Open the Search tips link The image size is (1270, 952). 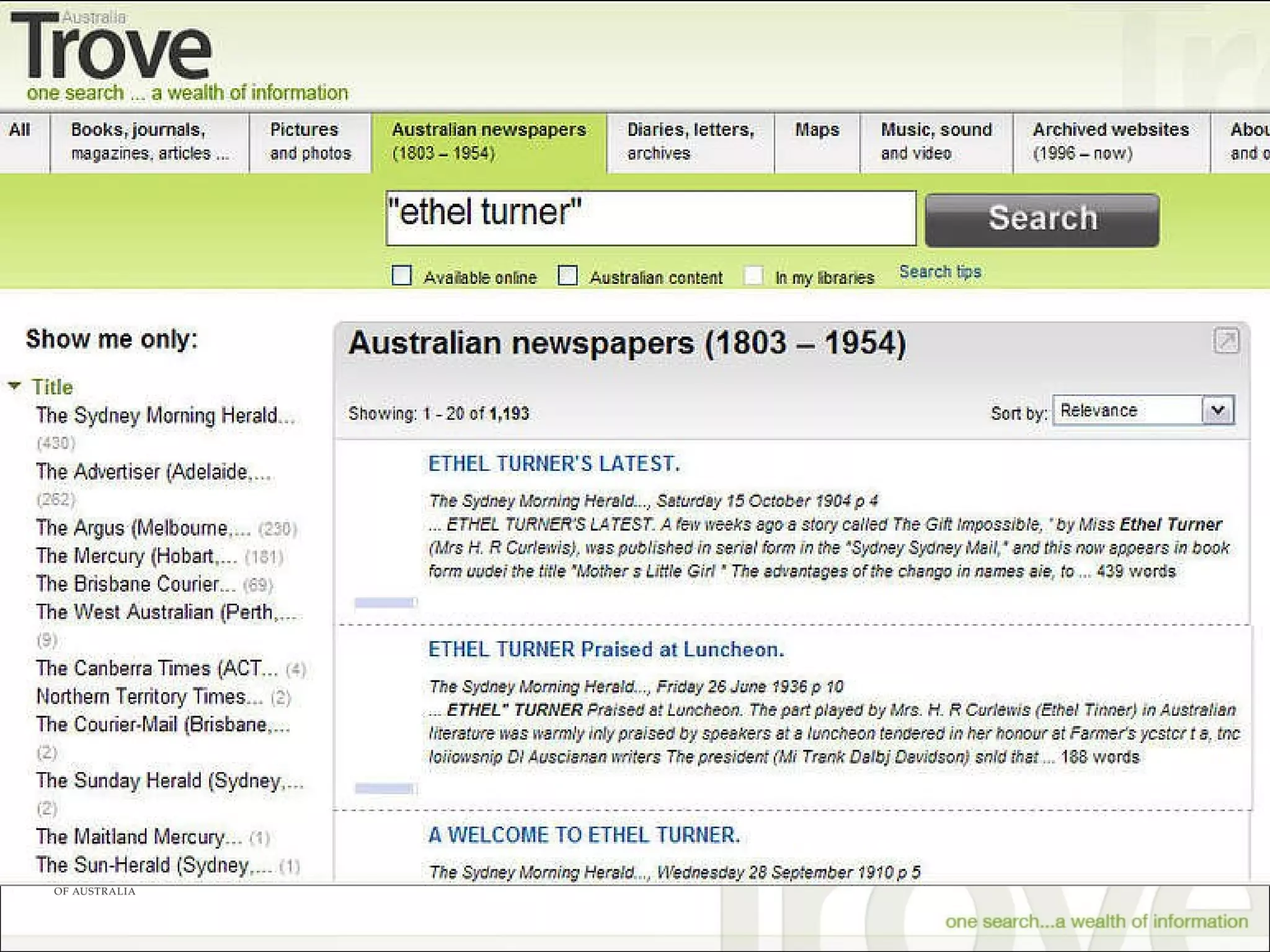coord(940,271)
